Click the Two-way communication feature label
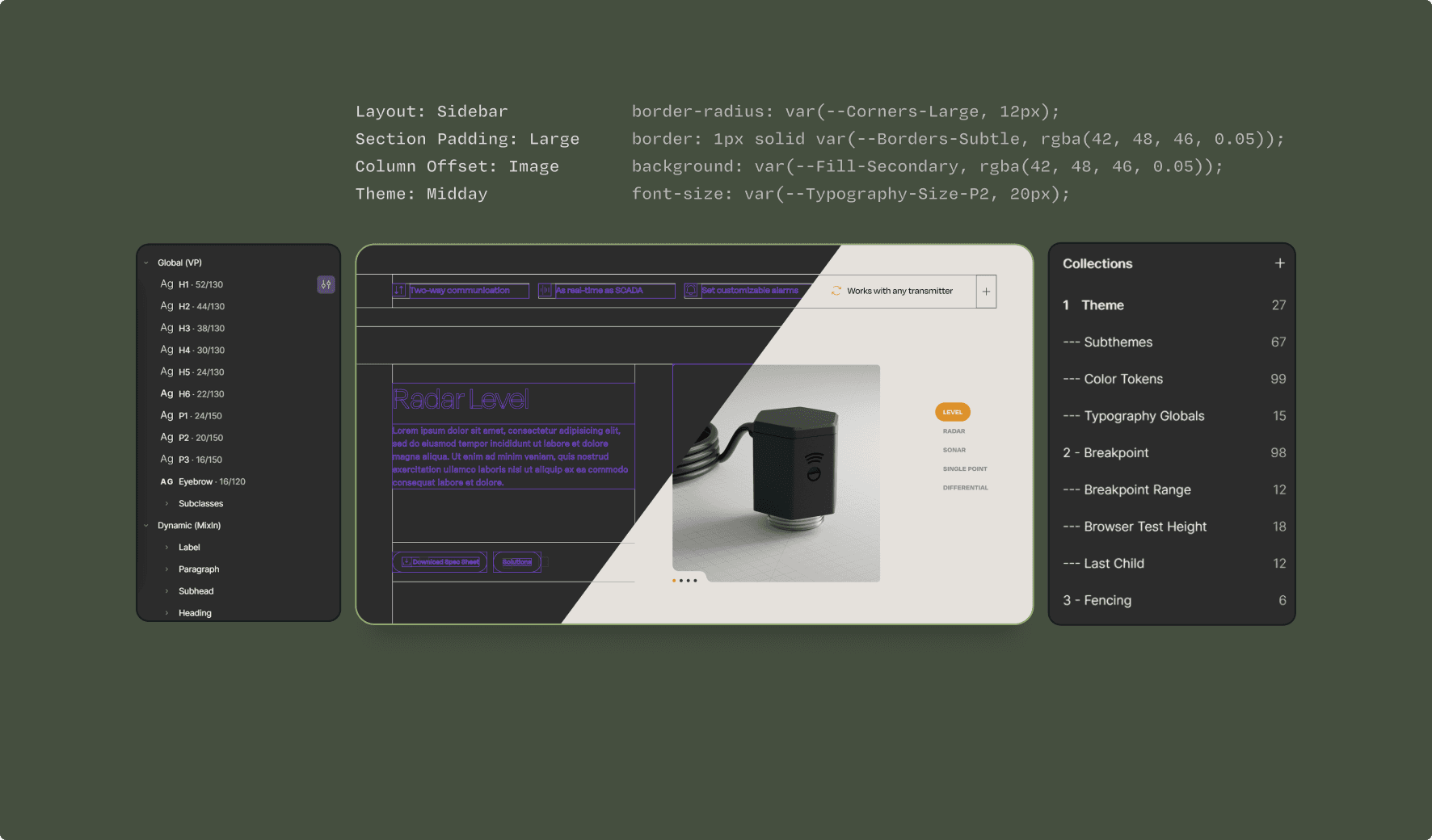 tap(460, 291)
